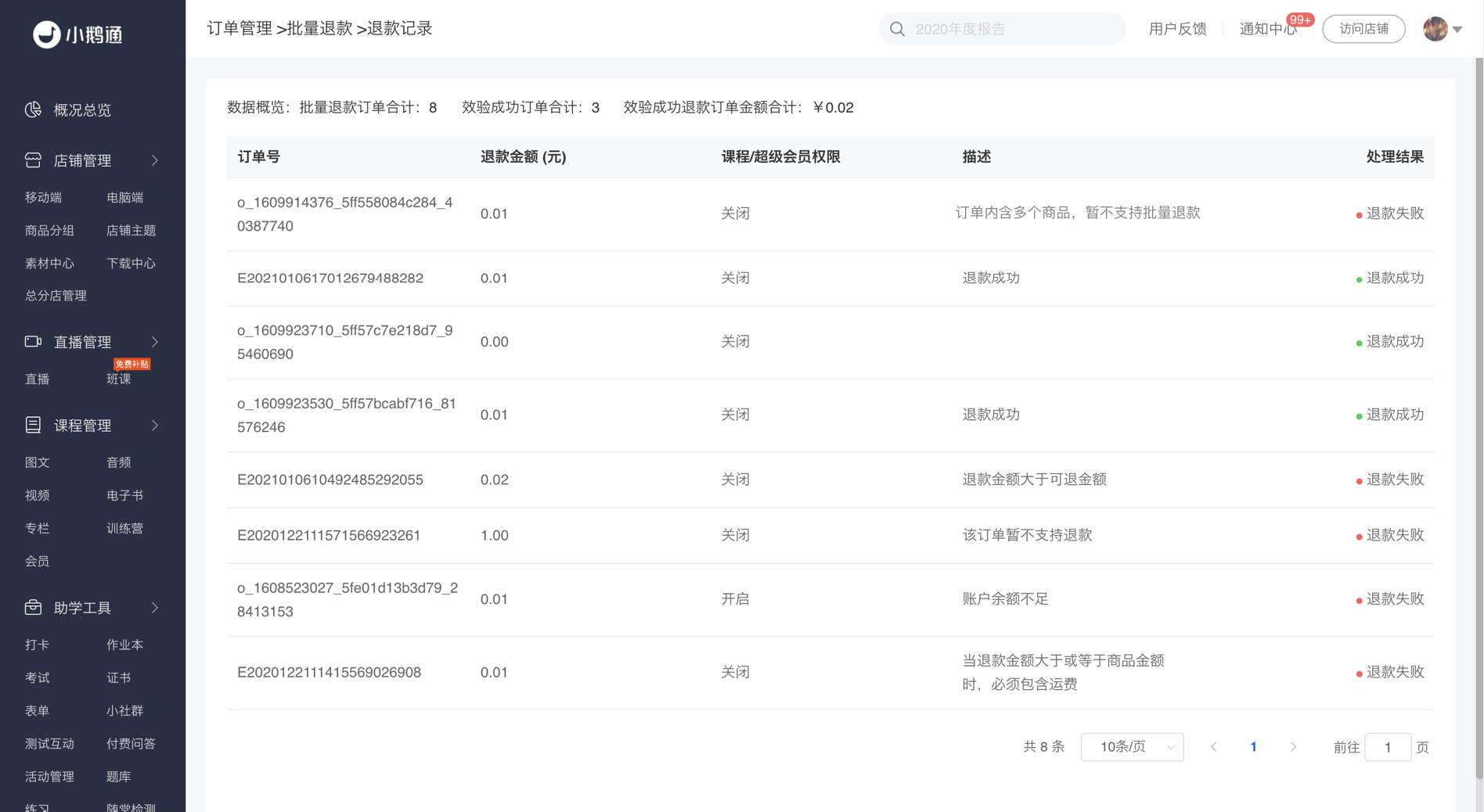Go to next page arrow
1484x812 pixels.
(x=1293, y=747)
